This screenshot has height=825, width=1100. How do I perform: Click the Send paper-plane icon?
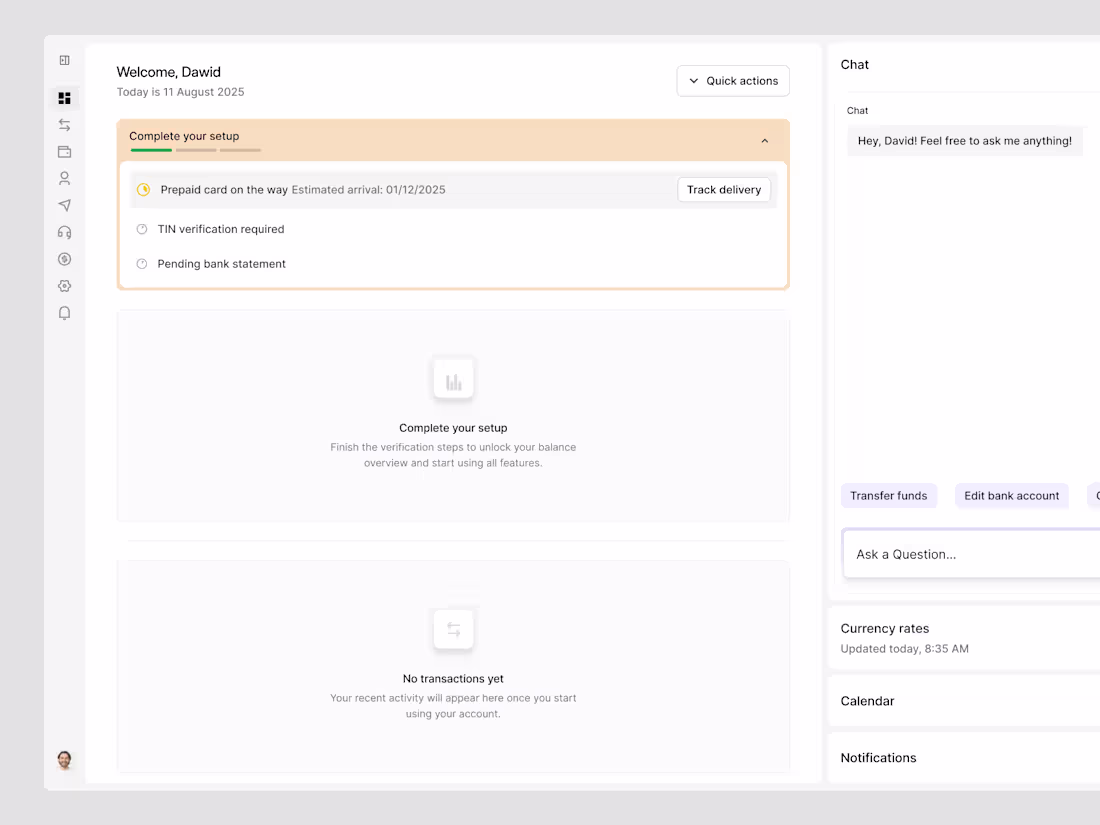(64, 205)
